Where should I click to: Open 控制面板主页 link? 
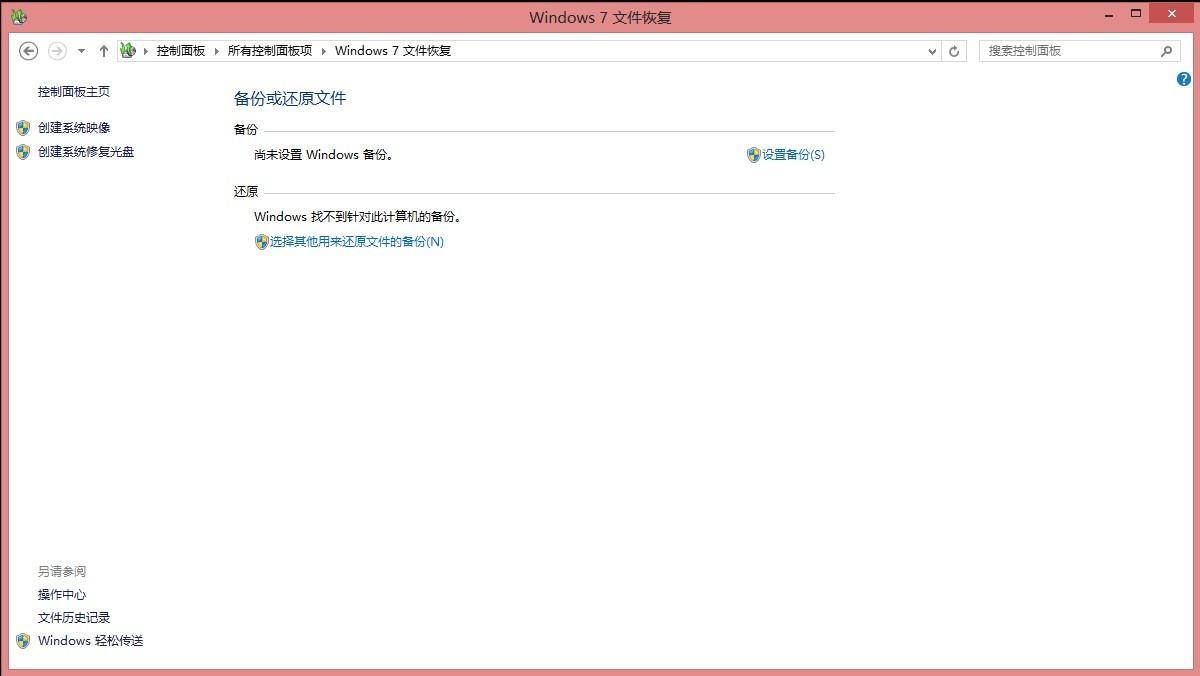tap(74, 92)
